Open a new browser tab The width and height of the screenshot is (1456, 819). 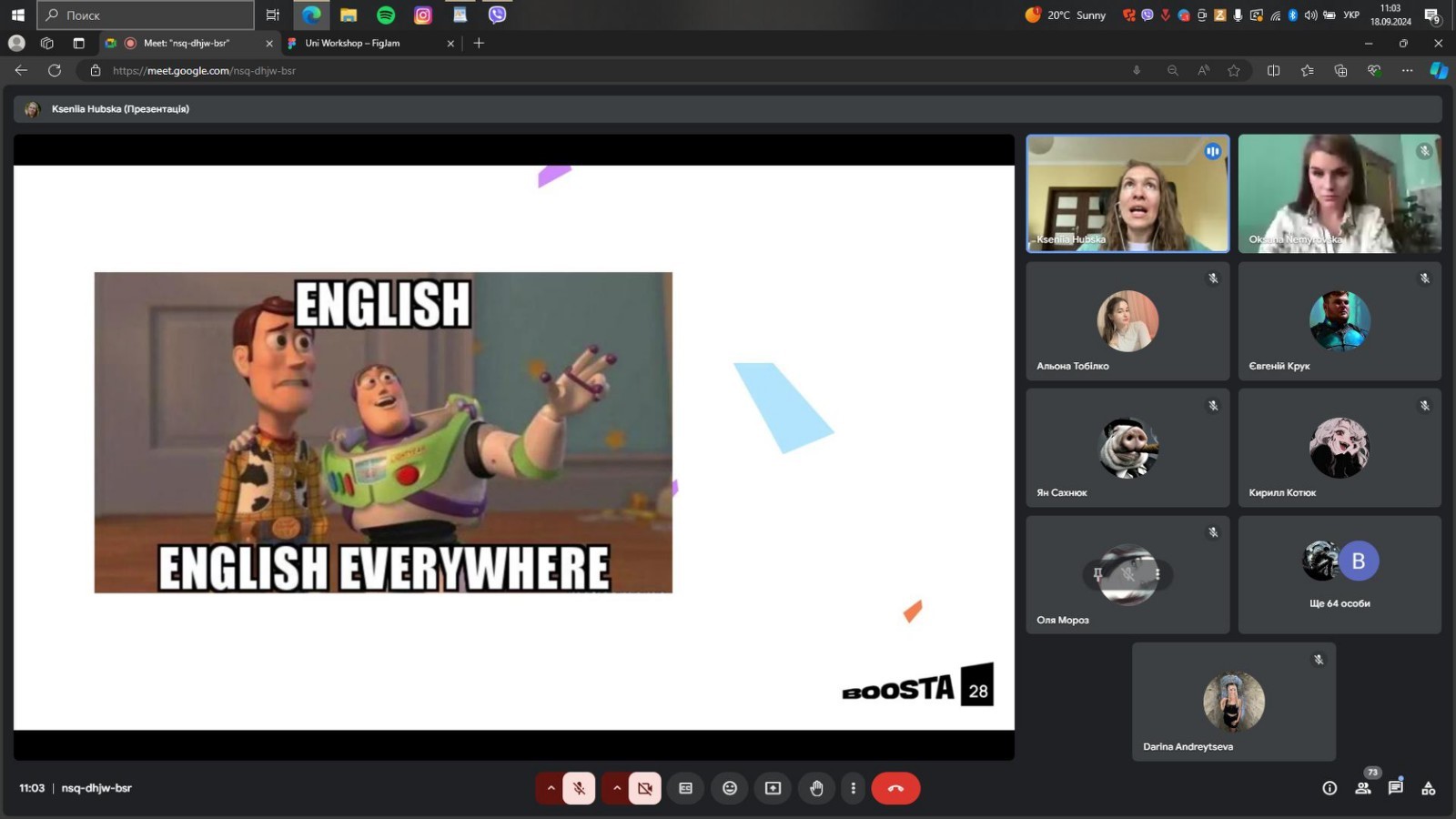[x=479, y=43]
